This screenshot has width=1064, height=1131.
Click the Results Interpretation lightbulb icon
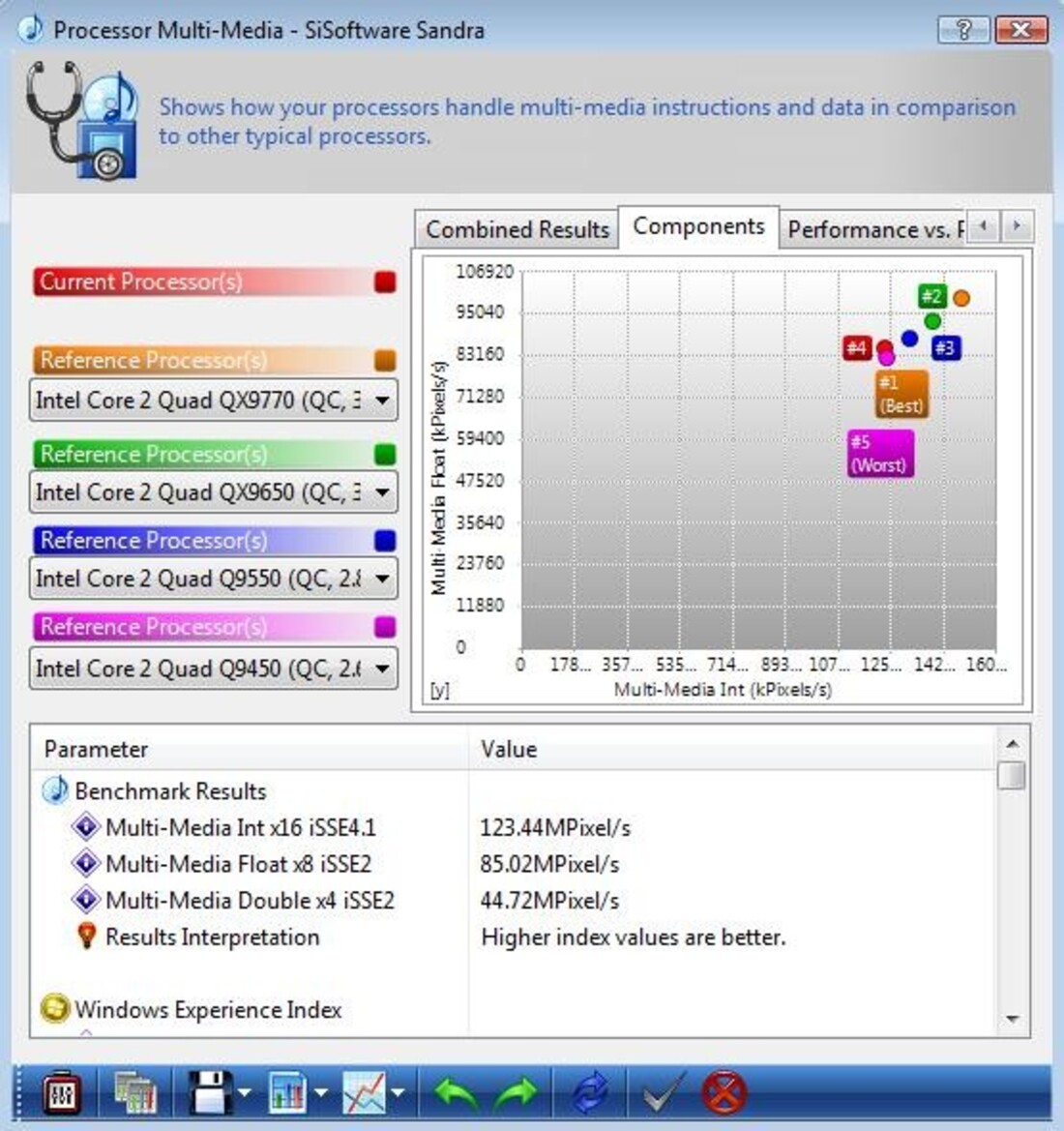point(86,937)
